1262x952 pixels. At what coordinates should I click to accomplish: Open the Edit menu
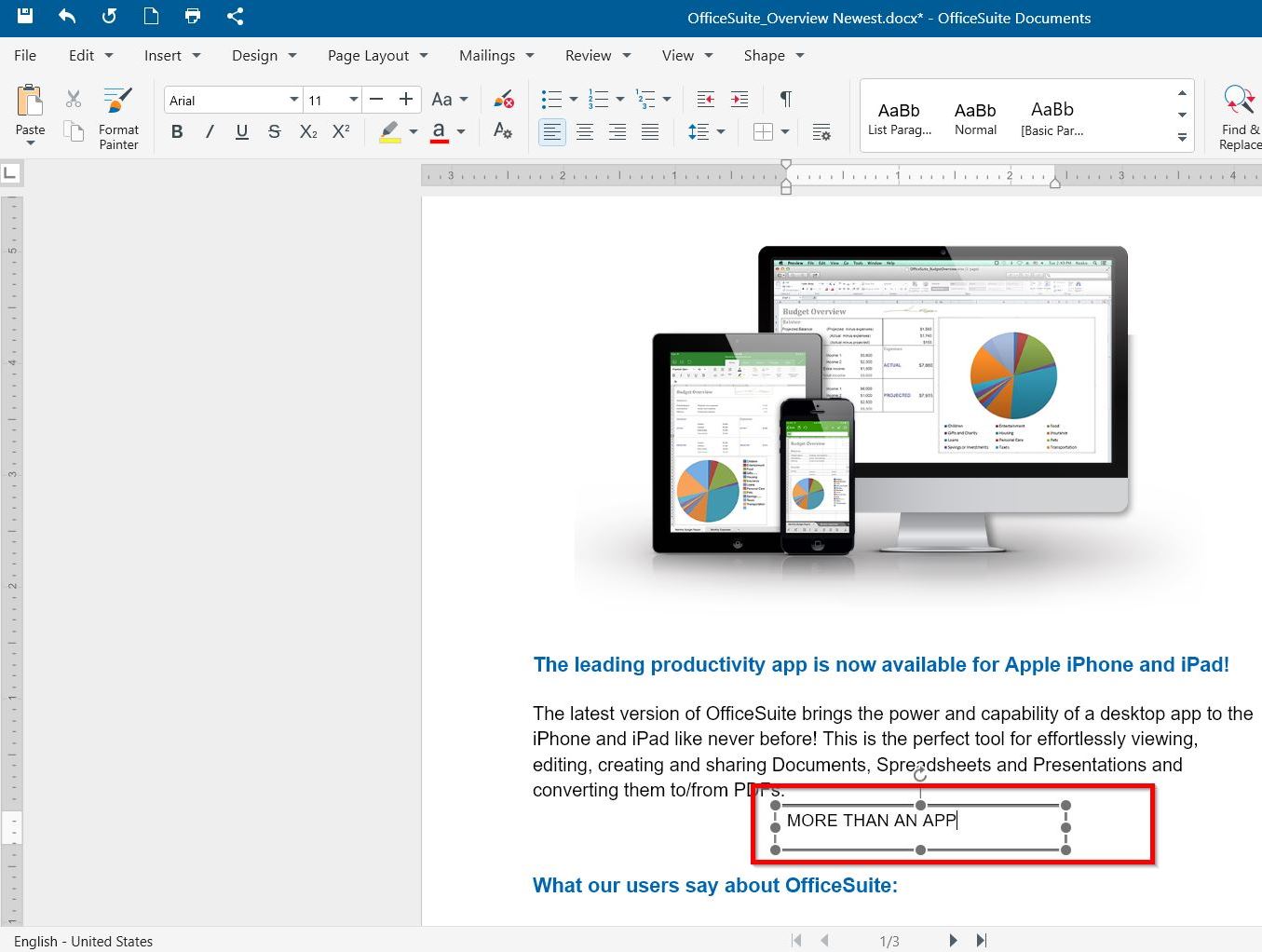(90, 55)
